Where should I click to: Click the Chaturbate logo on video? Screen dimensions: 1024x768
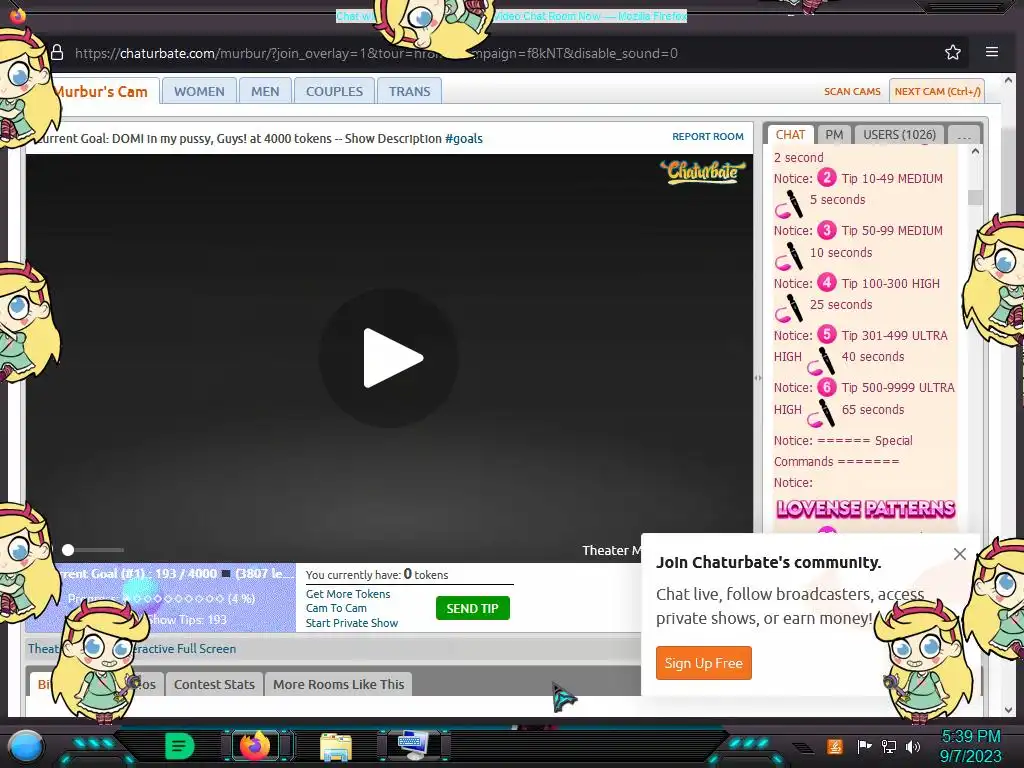coord(702,172)
